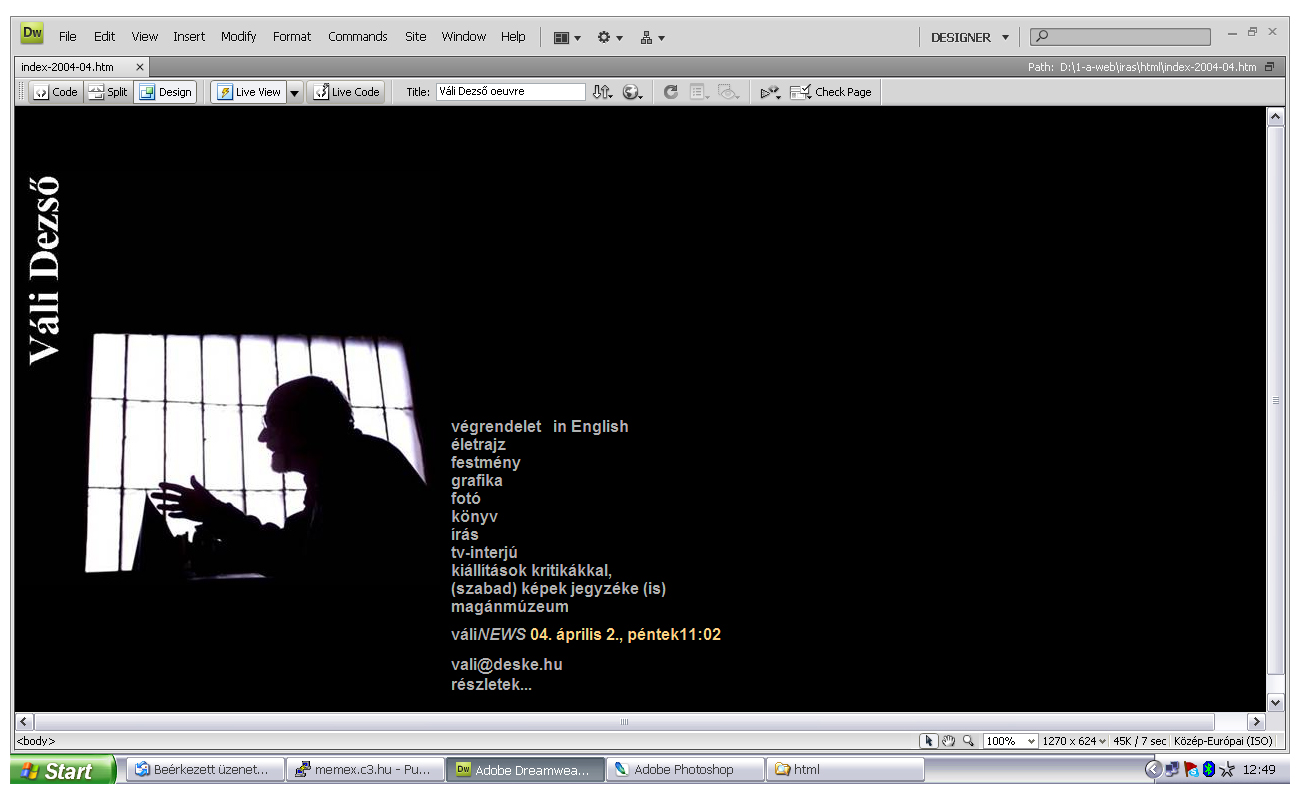The width and height of the screenshot is (1300, 800).
Task: Open the File menu
Action: point(67,37)
